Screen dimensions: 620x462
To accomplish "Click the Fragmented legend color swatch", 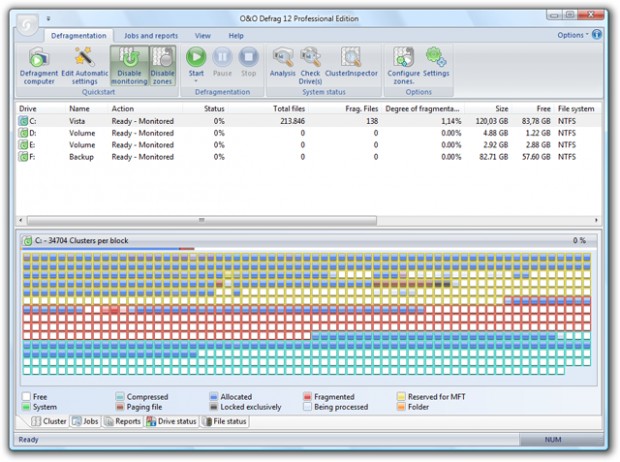I will tap(307, 396).
